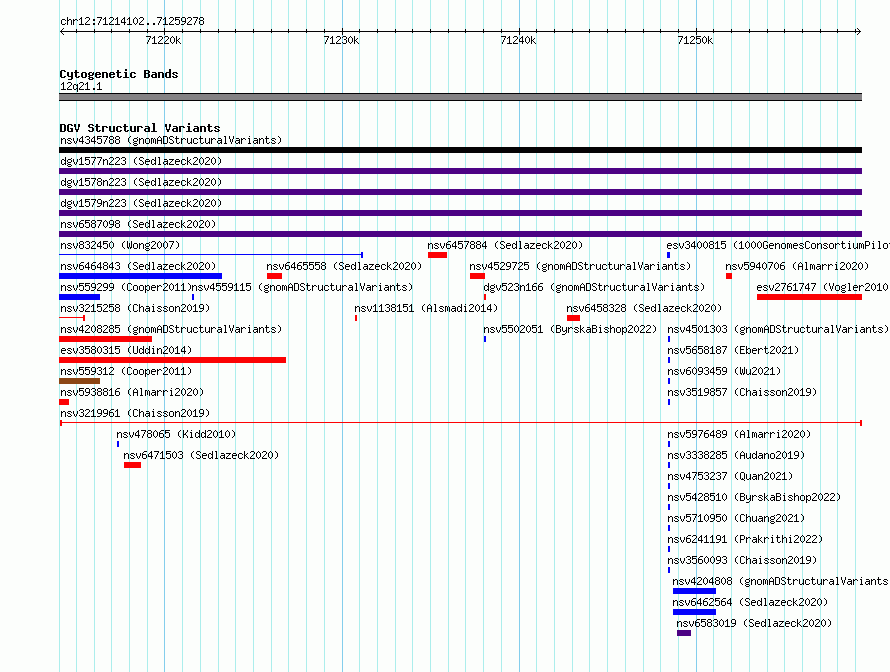Open variant nsv3519857 (Chaisson2019)
Viewport: 890px width, 672px height.
pos(742,392)
